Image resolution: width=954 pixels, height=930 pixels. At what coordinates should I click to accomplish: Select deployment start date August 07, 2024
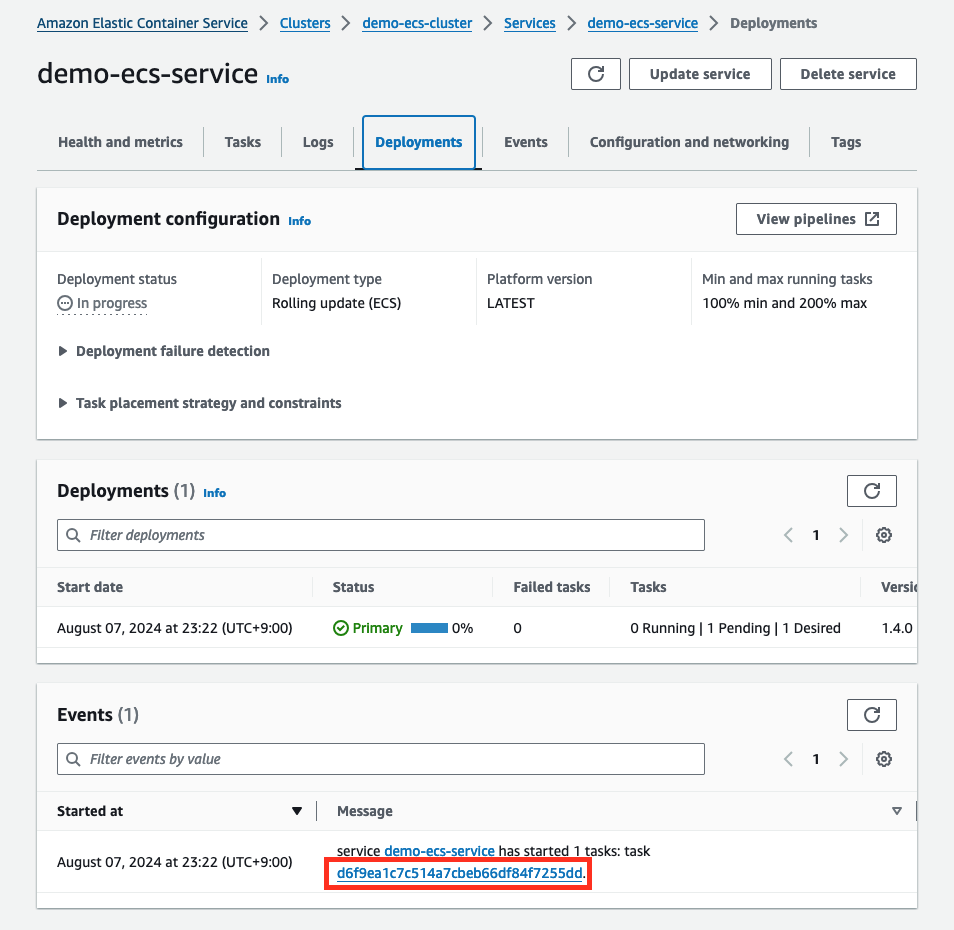[x=175, y=628]
